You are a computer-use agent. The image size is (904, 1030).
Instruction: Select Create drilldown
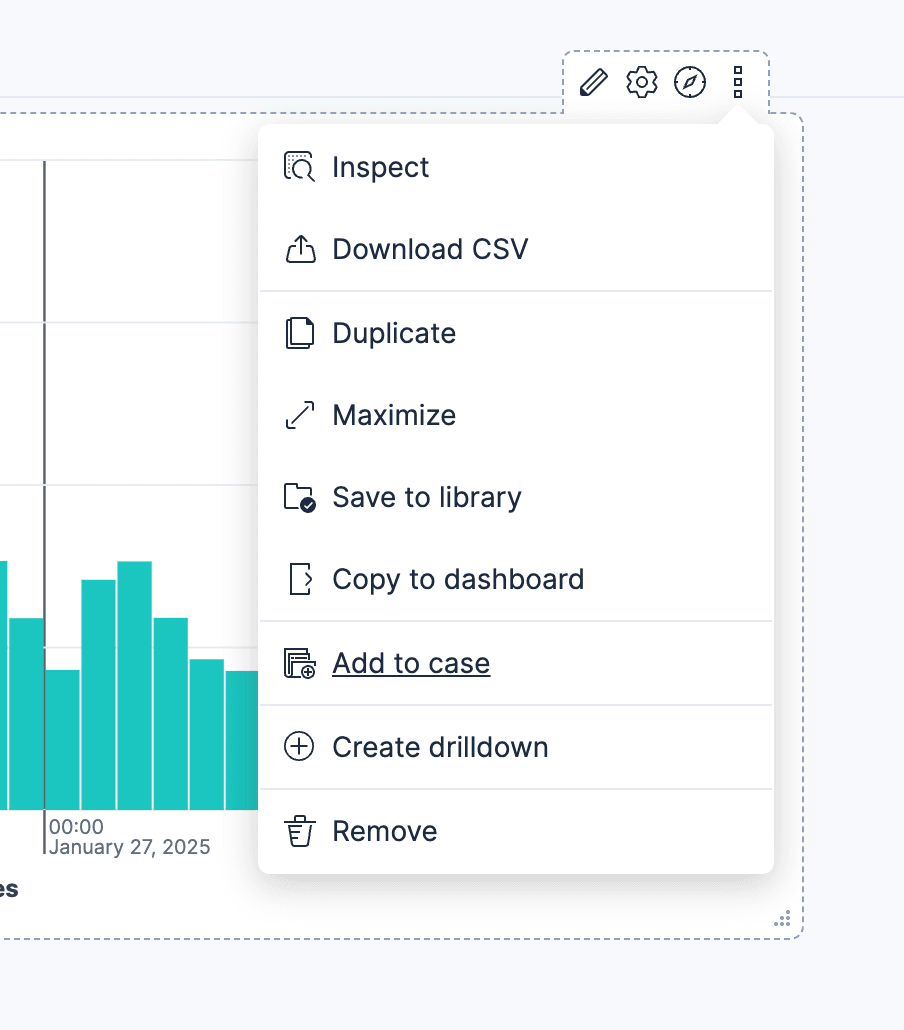(x=441, y=747)
